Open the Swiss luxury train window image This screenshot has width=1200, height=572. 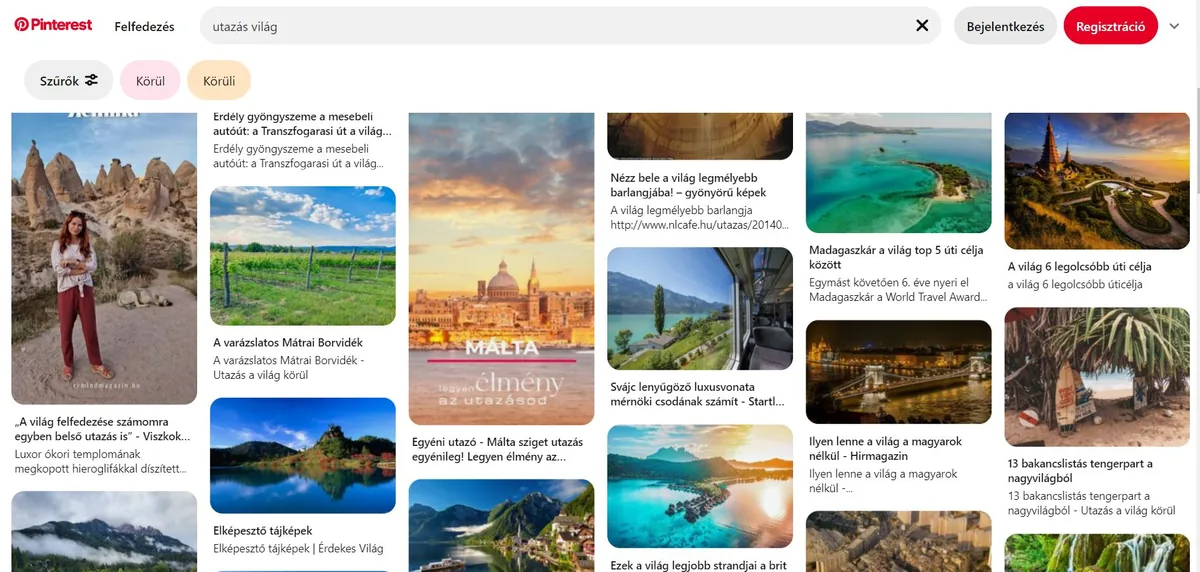(x=700, y=309)
